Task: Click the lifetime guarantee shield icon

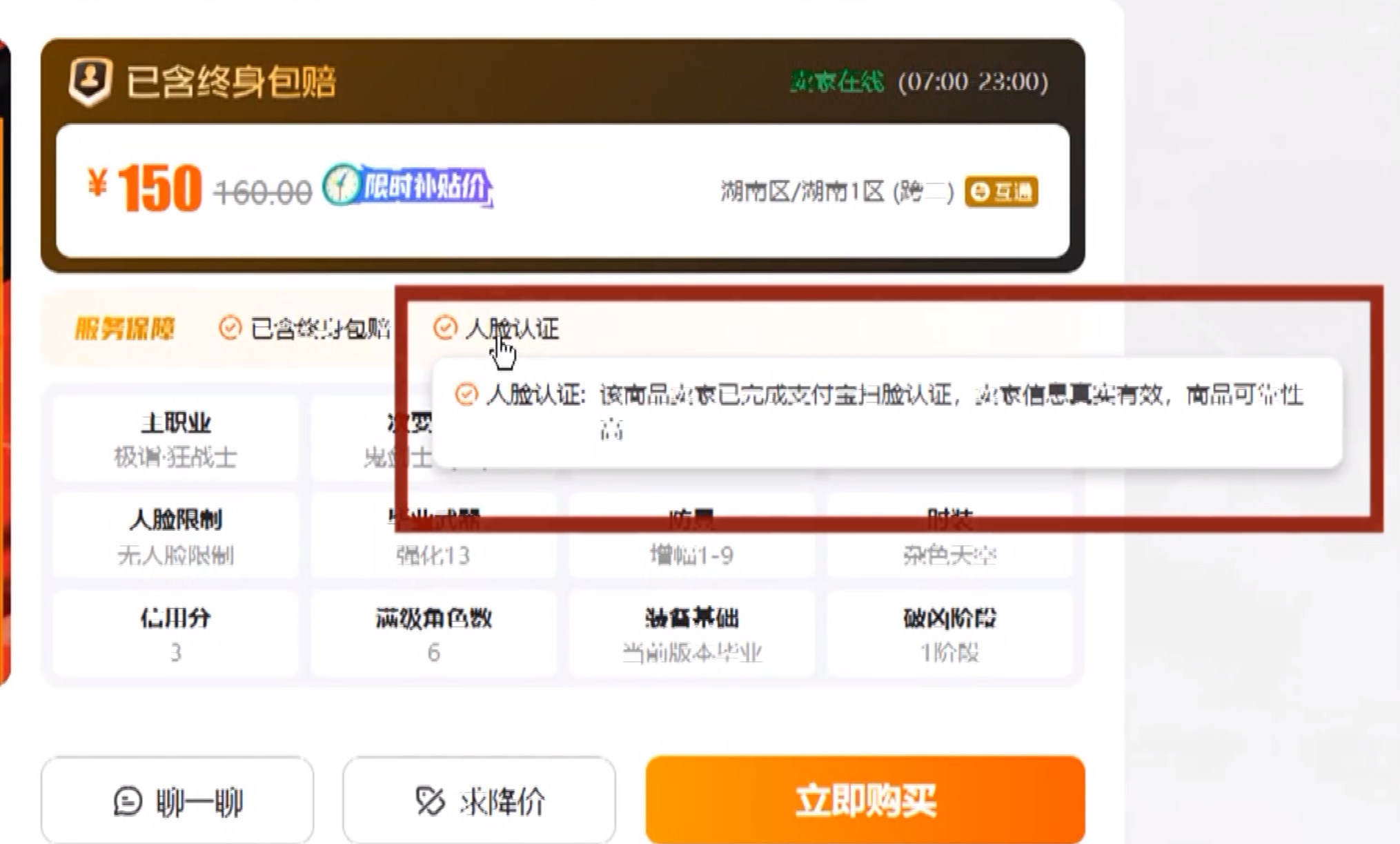Action: click(x=90, y=81)
